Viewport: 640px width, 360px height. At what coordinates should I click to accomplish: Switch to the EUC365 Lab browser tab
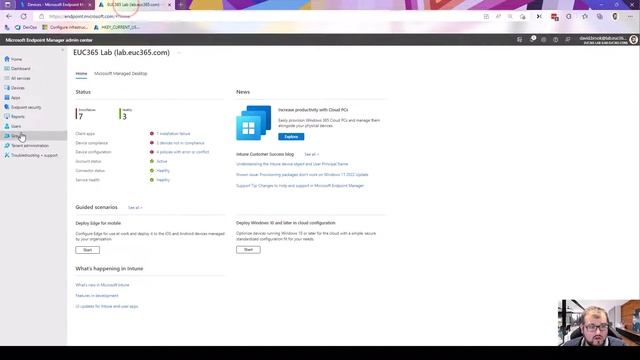point(133,4)
